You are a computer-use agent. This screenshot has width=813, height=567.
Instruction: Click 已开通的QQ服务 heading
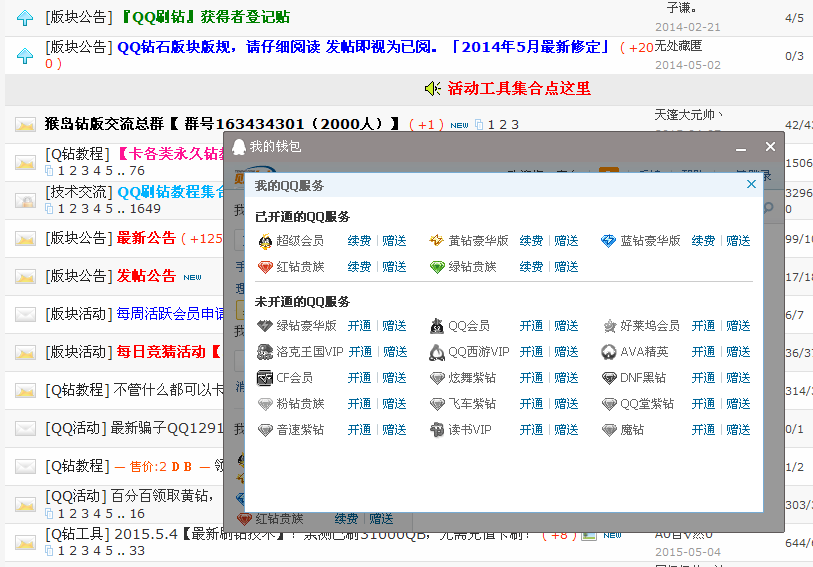tap(303, 217)
